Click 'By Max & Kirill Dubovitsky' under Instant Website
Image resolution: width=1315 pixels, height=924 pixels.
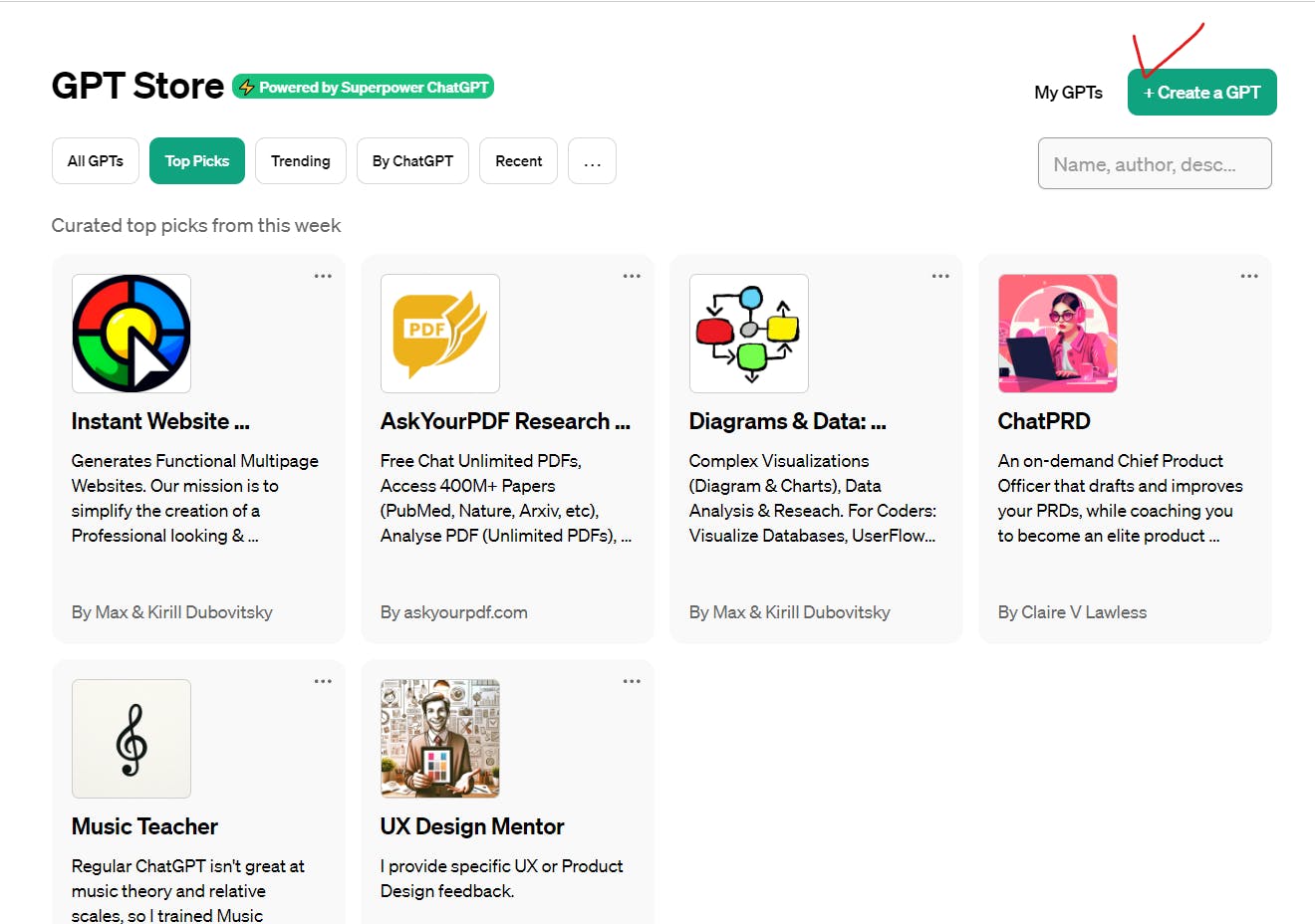click(x=172, y=612)
